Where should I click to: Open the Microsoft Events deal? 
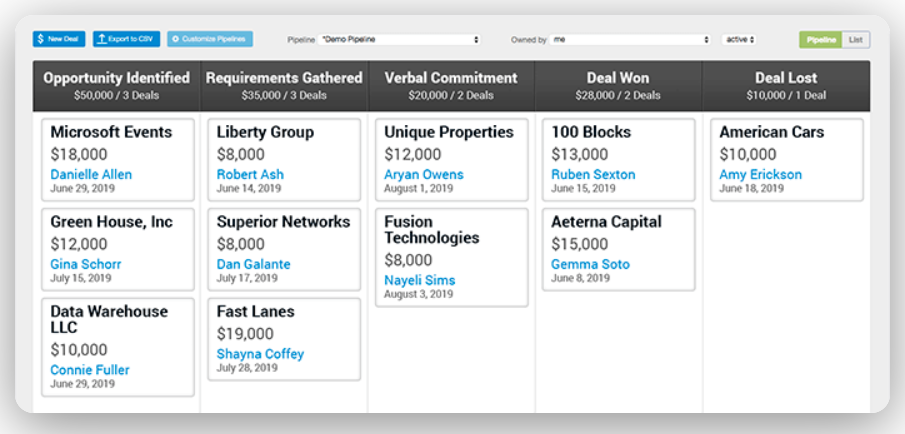(x=111, y=132)
